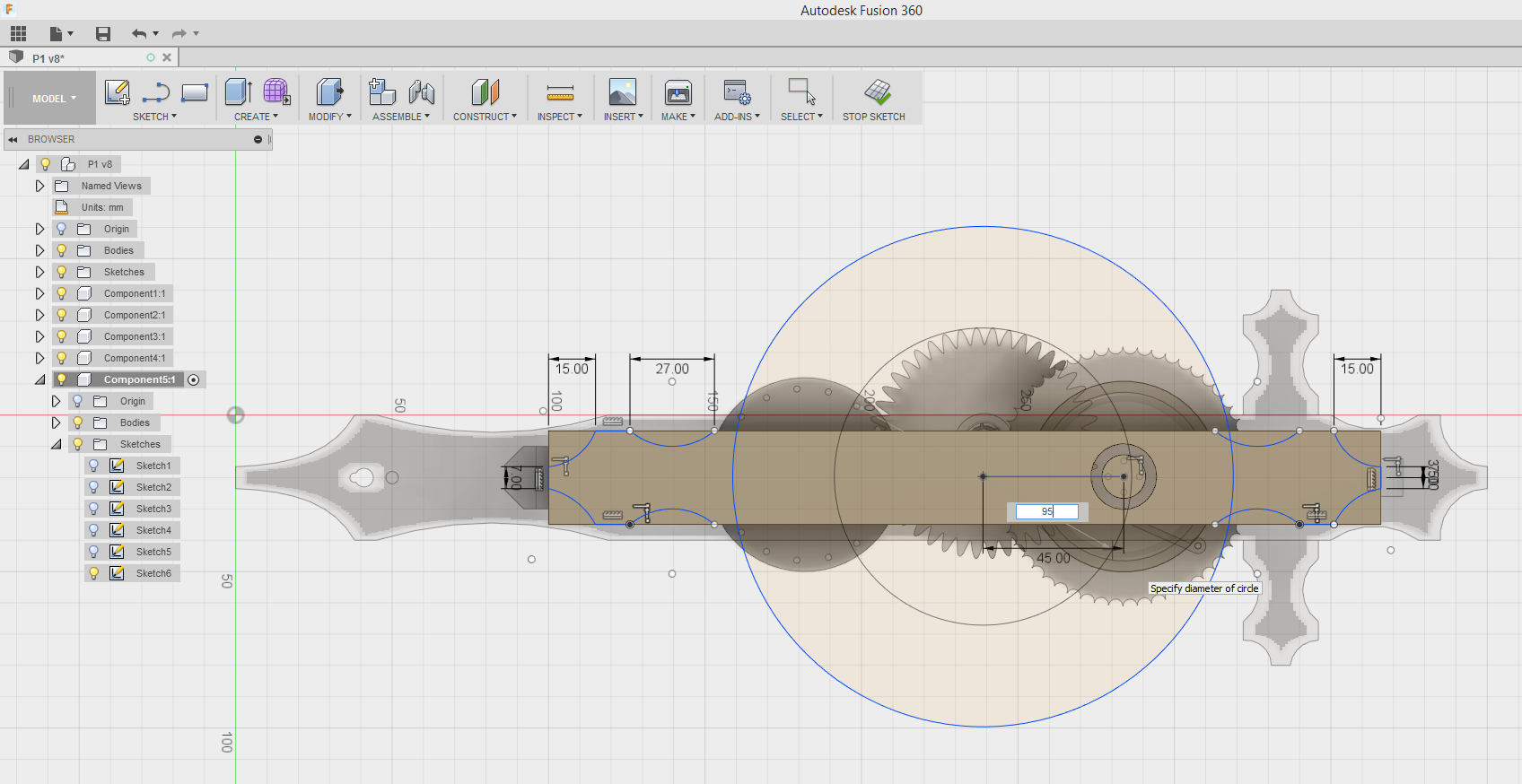Toggle visibility of Component5 Origin folder
Viewport: 1522px width, 784px height.
click(x=78, y=401)
